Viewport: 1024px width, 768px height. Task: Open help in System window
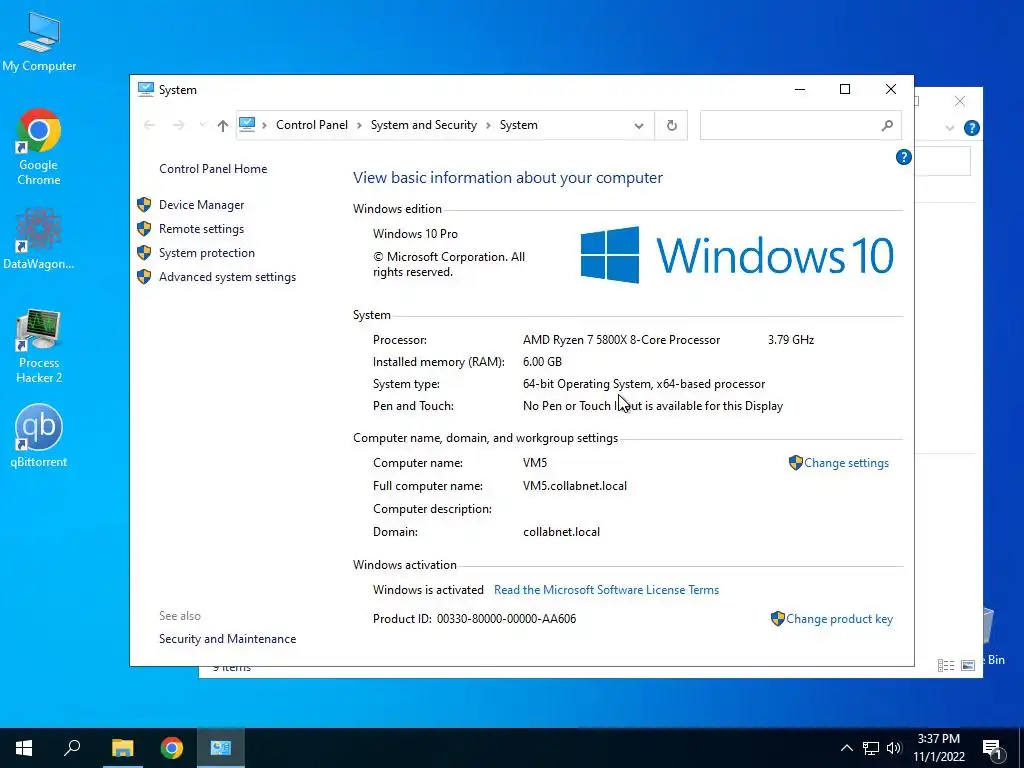coord(903,157)
